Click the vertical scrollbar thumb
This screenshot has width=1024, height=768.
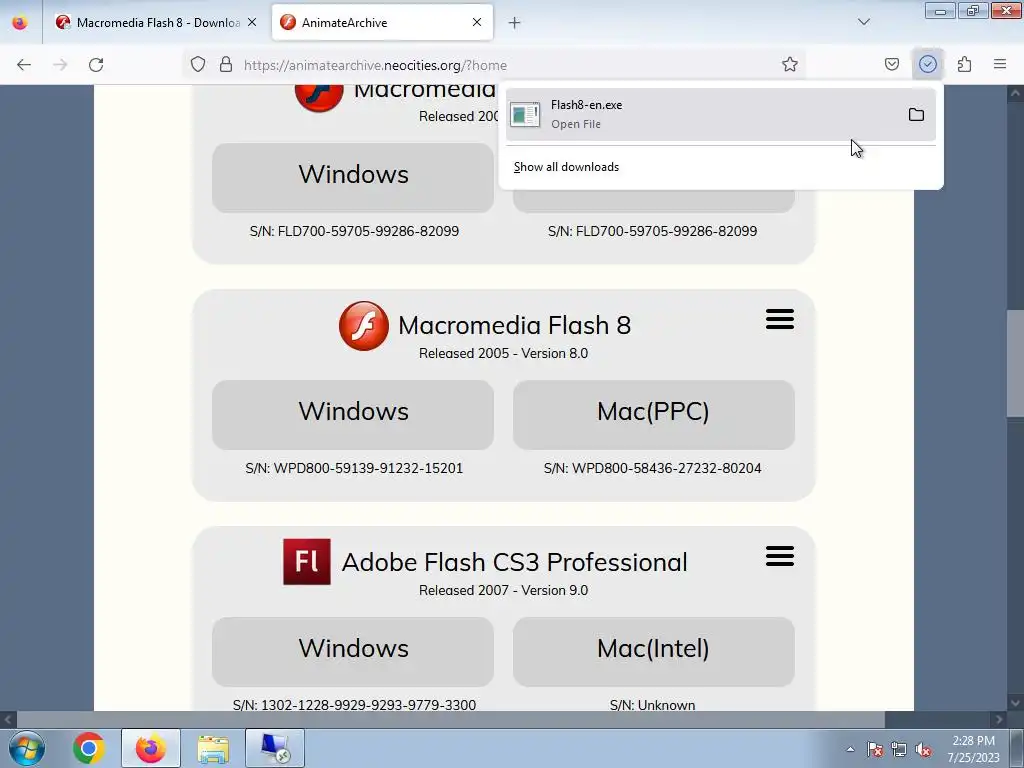click(x=1015, y=363)
